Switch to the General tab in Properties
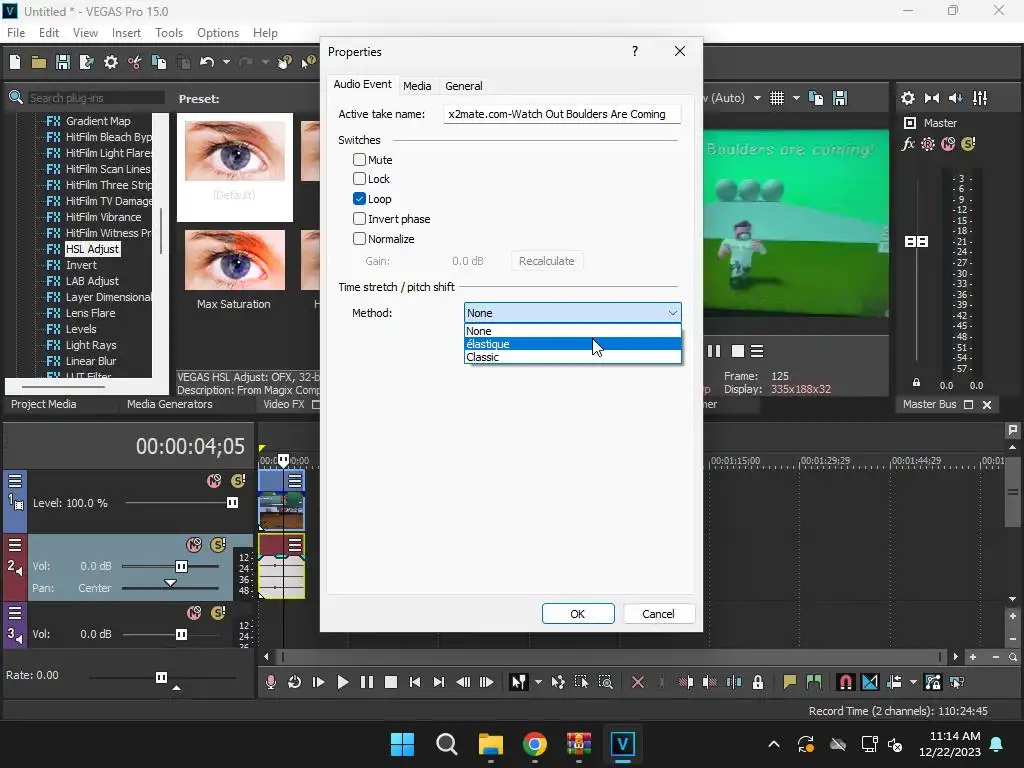Image resolution: width=1024 pixels, height=768 pixels. 464,86
